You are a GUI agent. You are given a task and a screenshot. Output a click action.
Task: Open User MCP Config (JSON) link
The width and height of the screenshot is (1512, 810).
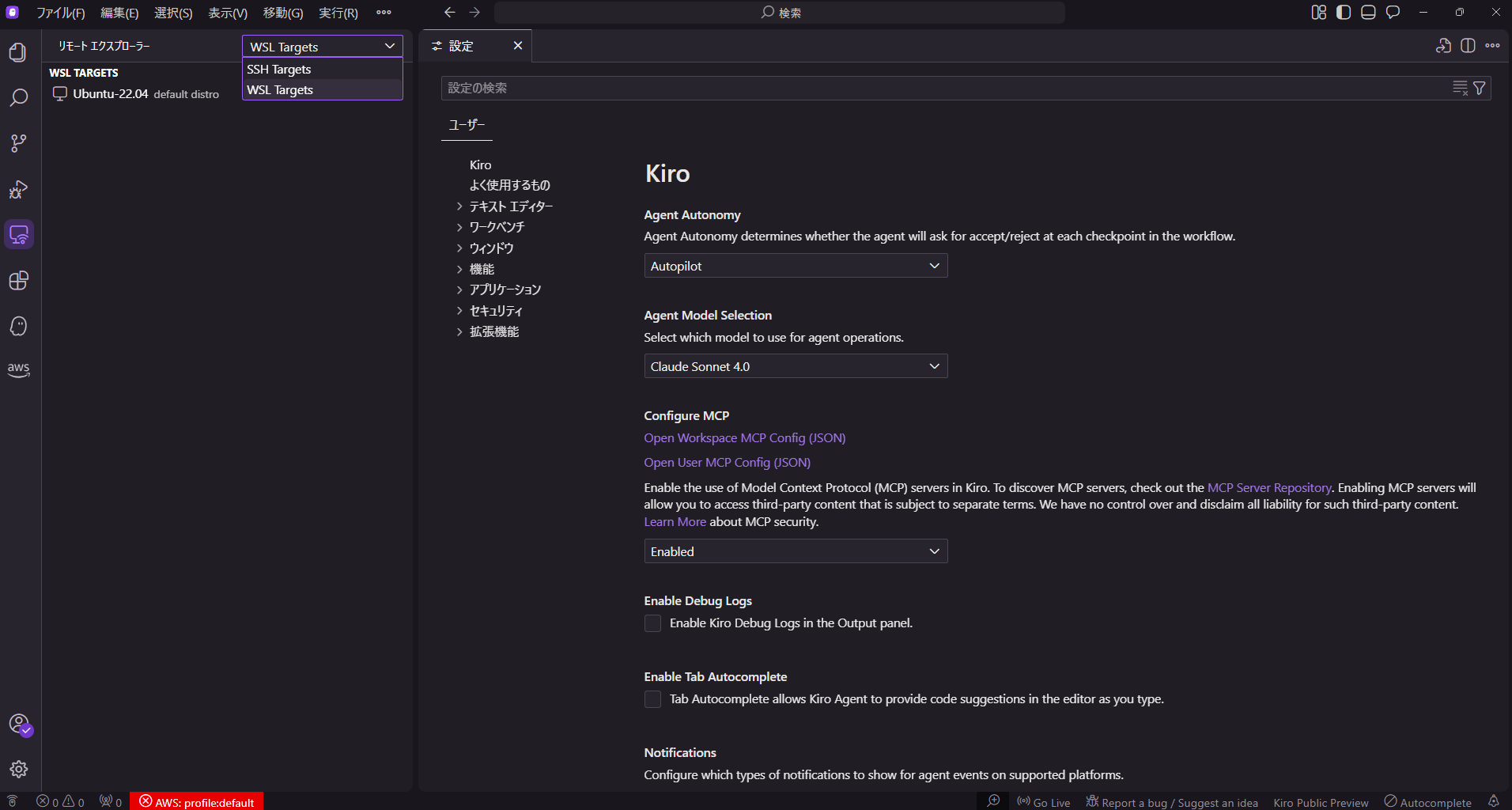click(x=728, y=462)
